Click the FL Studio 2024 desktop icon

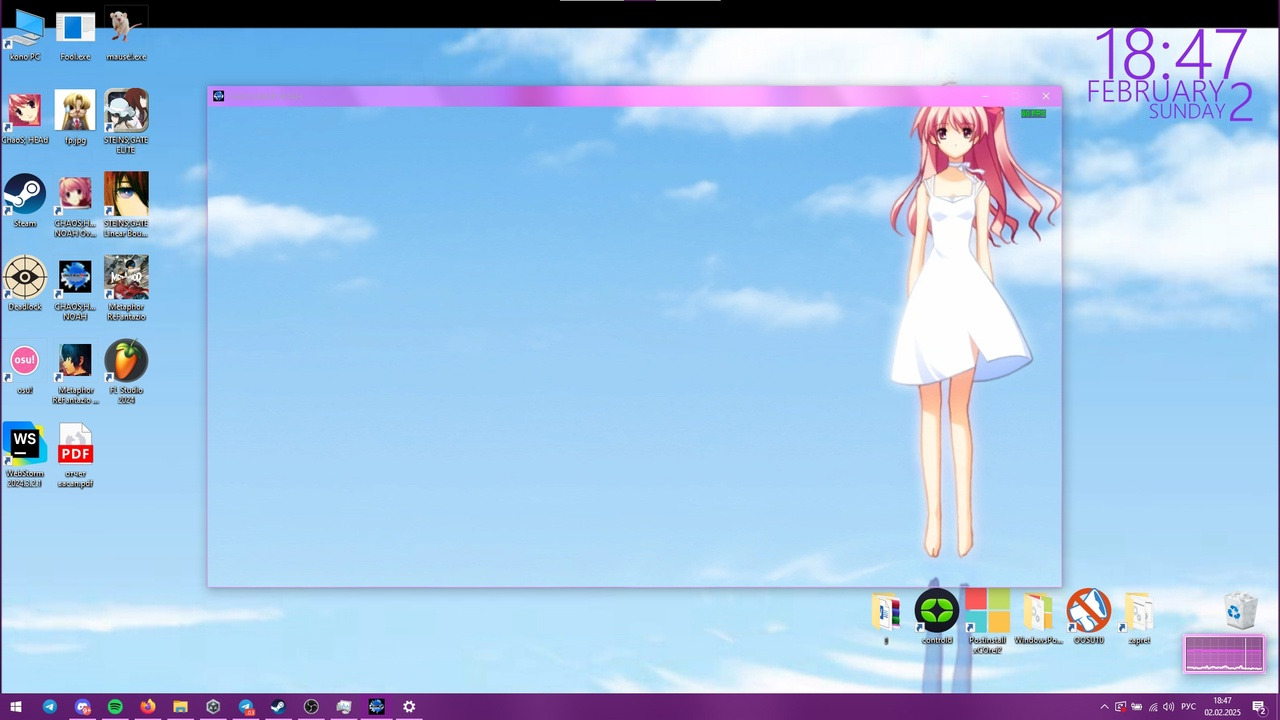coord(126,362)
